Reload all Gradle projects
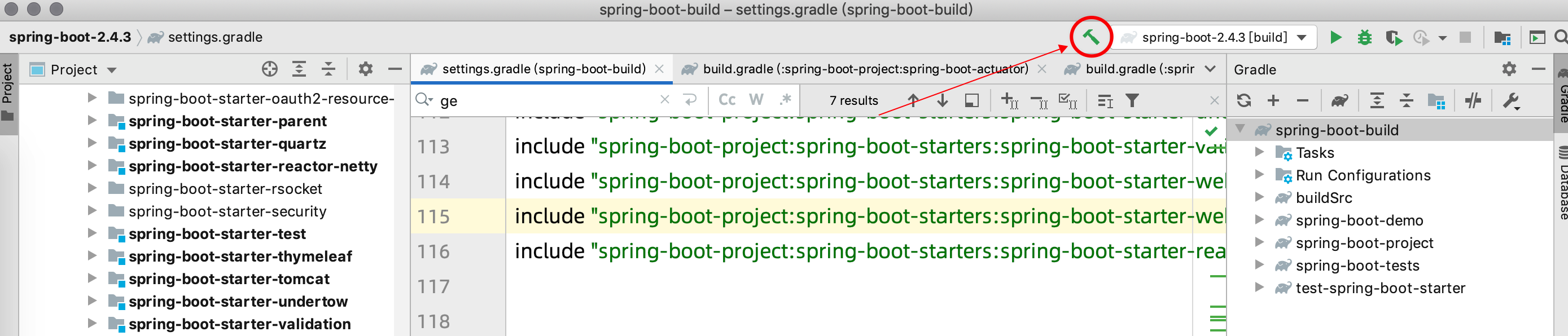The height and width of the screenshot is (336, 1568). point(1243,100)
